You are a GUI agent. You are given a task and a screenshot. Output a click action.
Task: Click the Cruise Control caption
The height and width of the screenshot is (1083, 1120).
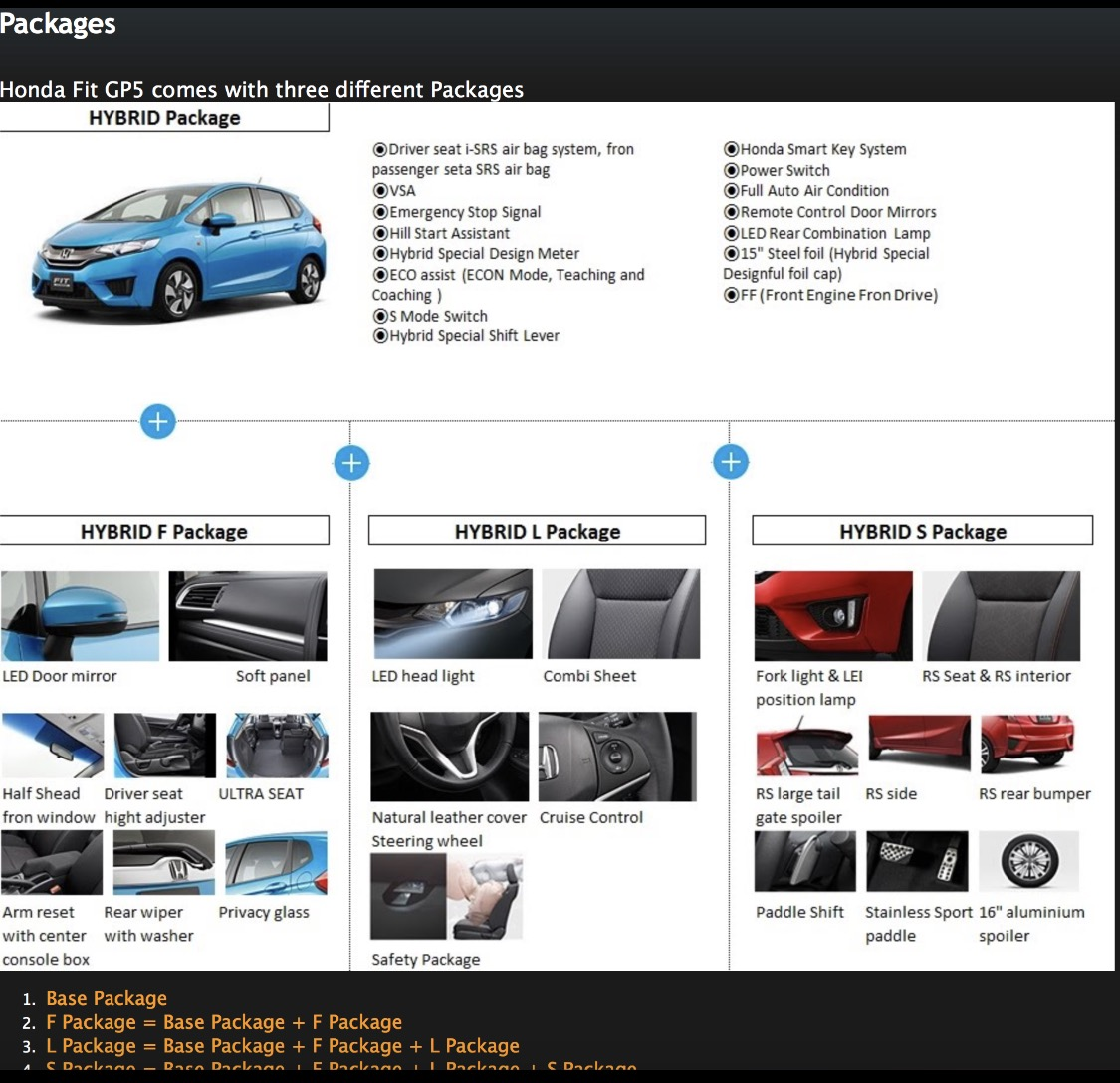coord(590,817)
